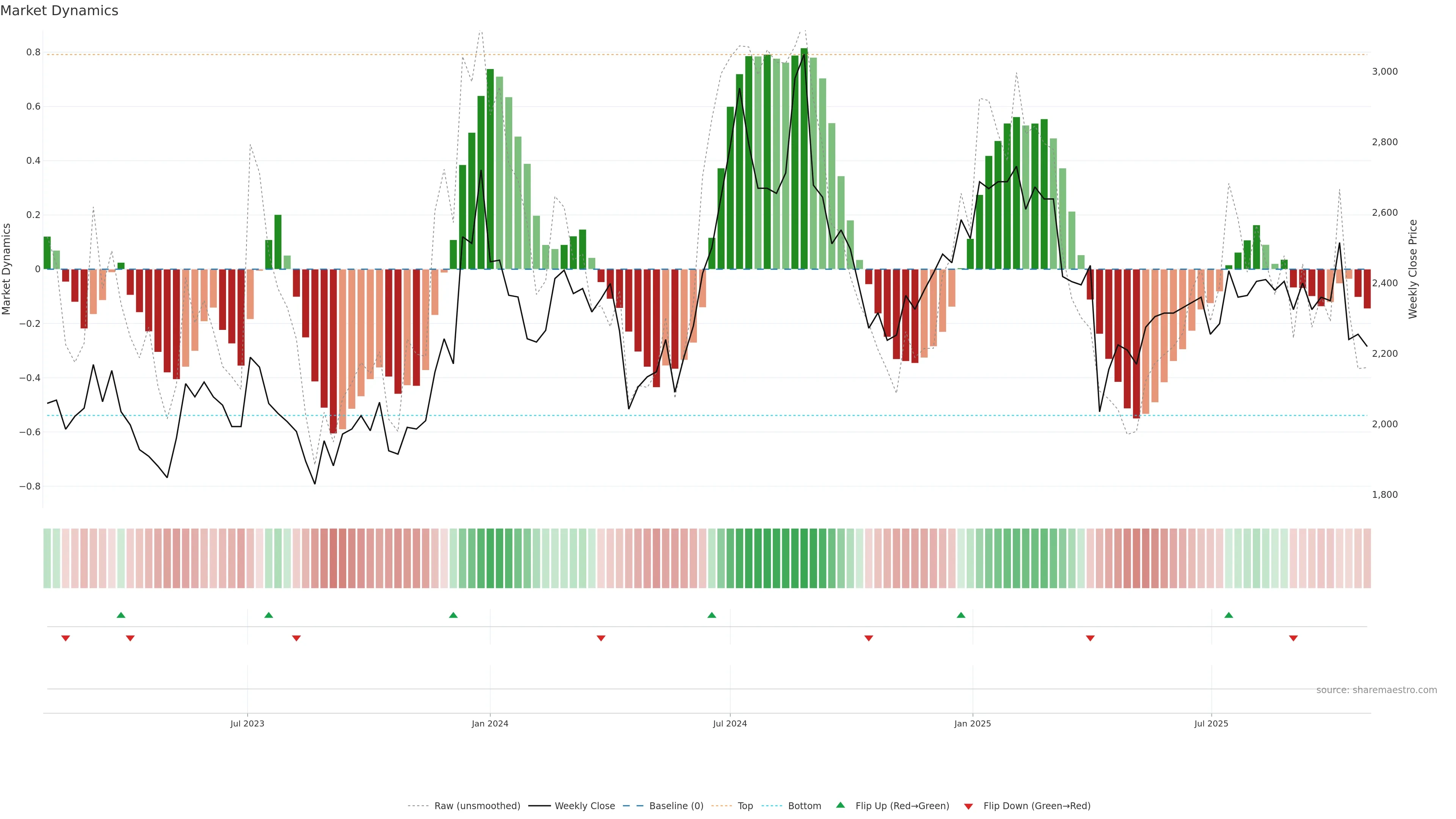The height and width of the screenshot is (819, 1456).
Task: Click the Jul 2025 x-axis label
Action: (x=1211, y=723)
